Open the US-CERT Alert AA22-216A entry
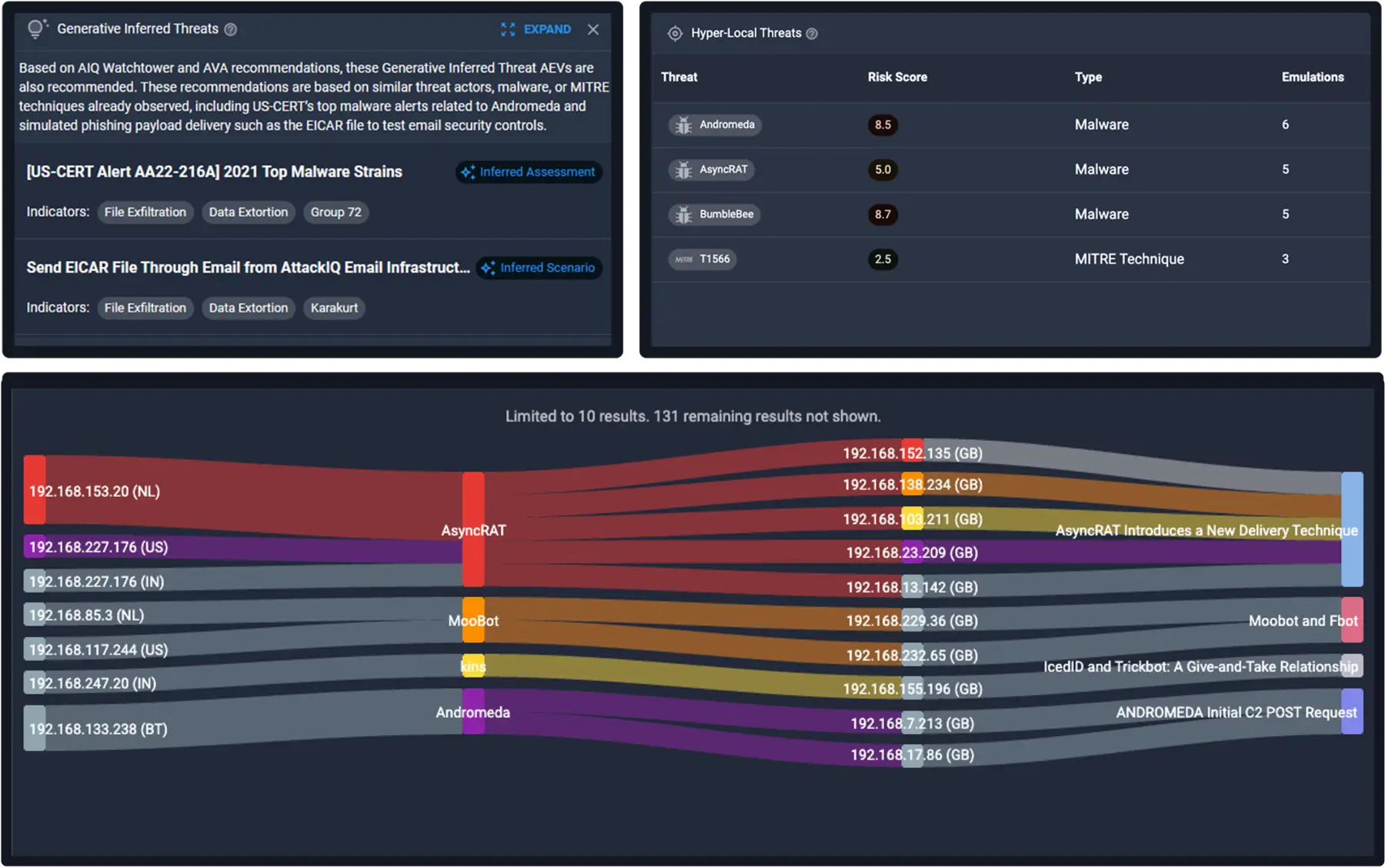 pyautogui.click(x=214, y=172)
